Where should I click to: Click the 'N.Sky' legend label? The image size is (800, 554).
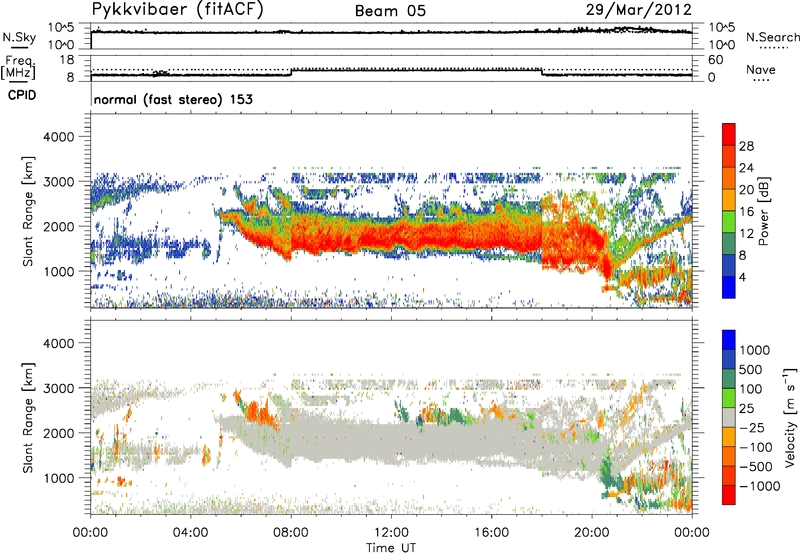click(x=19, y=37)
